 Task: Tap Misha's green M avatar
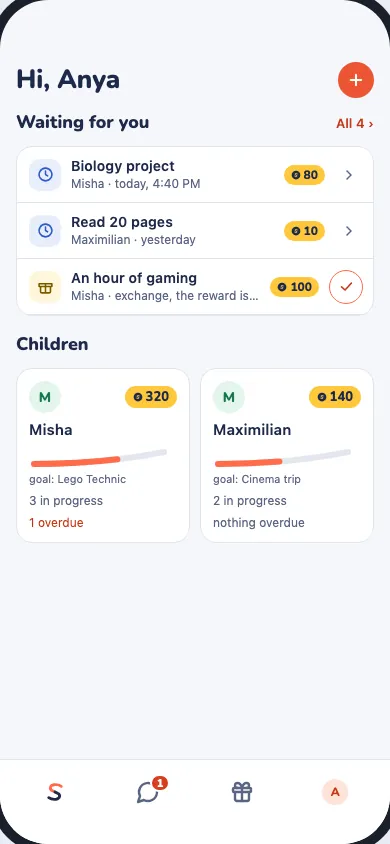tap(45, 397)
